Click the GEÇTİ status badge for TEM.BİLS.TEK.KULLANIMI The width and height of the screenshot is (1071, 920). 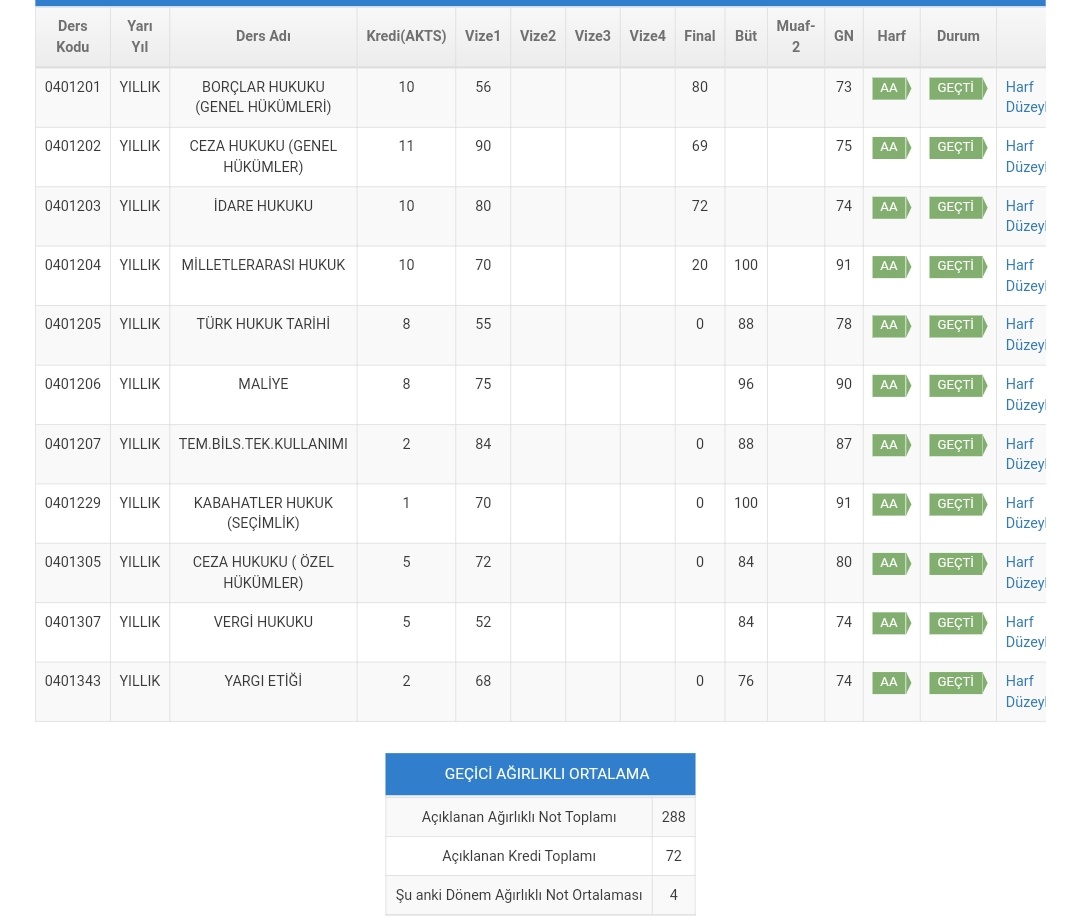pyautogui.click(x=958, y=445)
